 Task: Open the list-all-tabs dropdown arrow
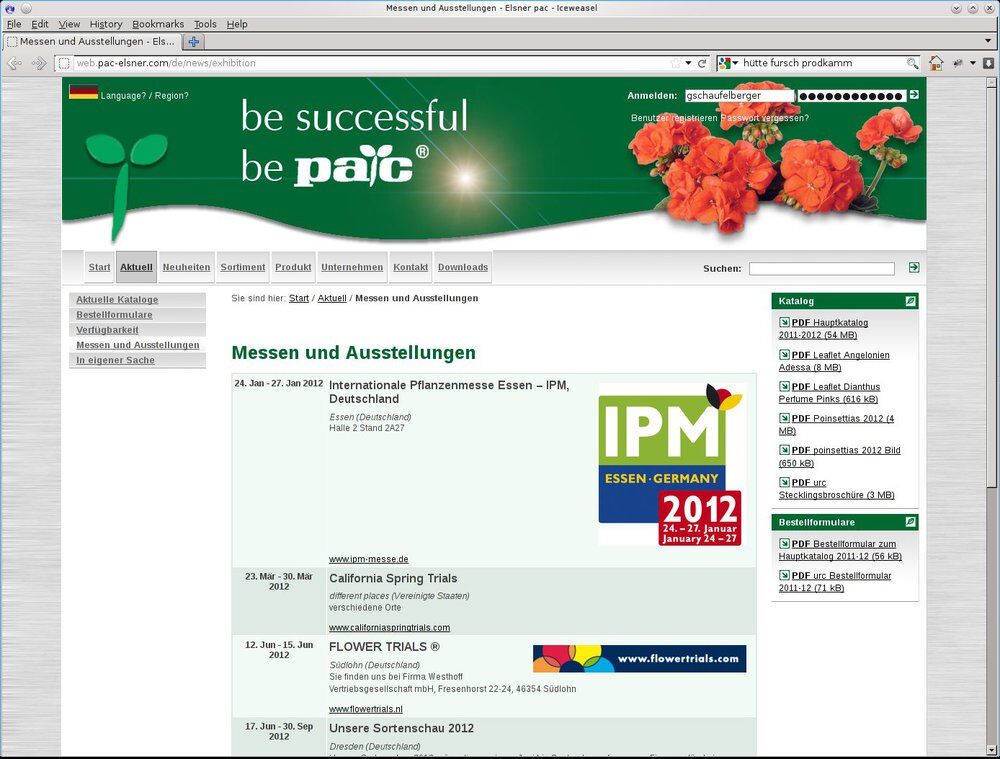[x=988, y=42]
